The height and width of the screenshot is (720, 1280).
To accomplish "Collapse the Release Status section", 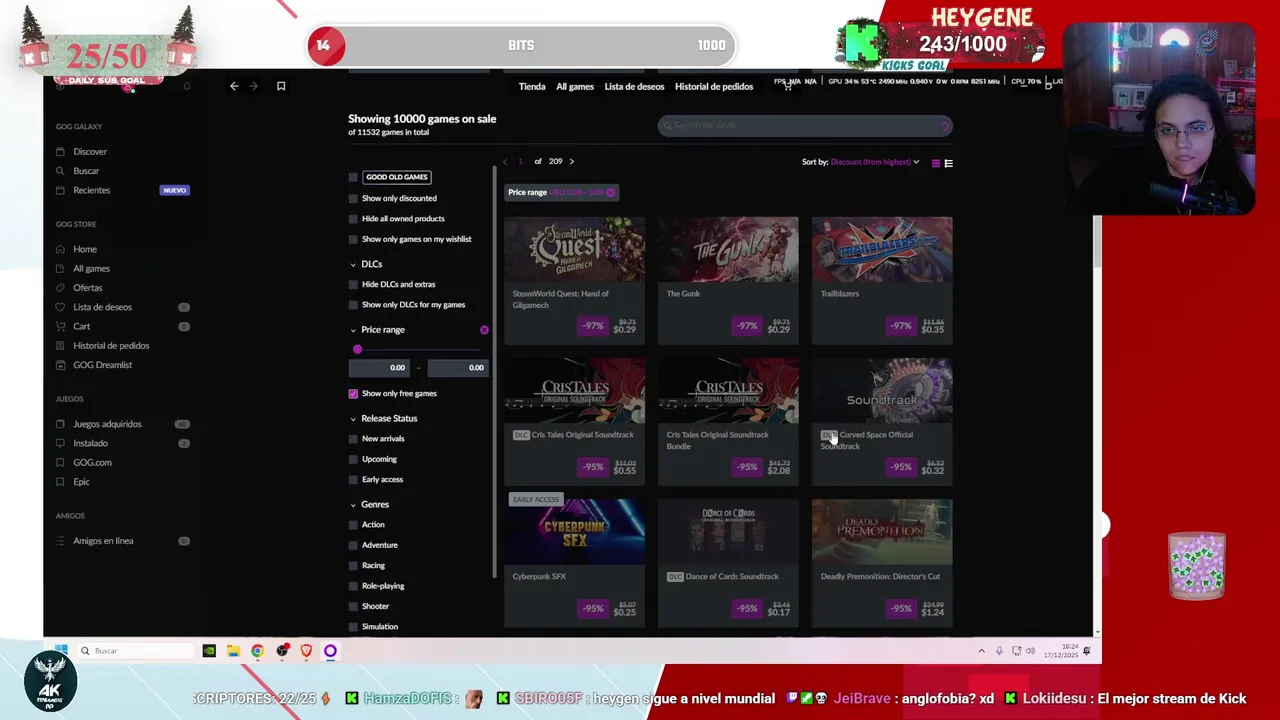I will (x=353, y=419).
